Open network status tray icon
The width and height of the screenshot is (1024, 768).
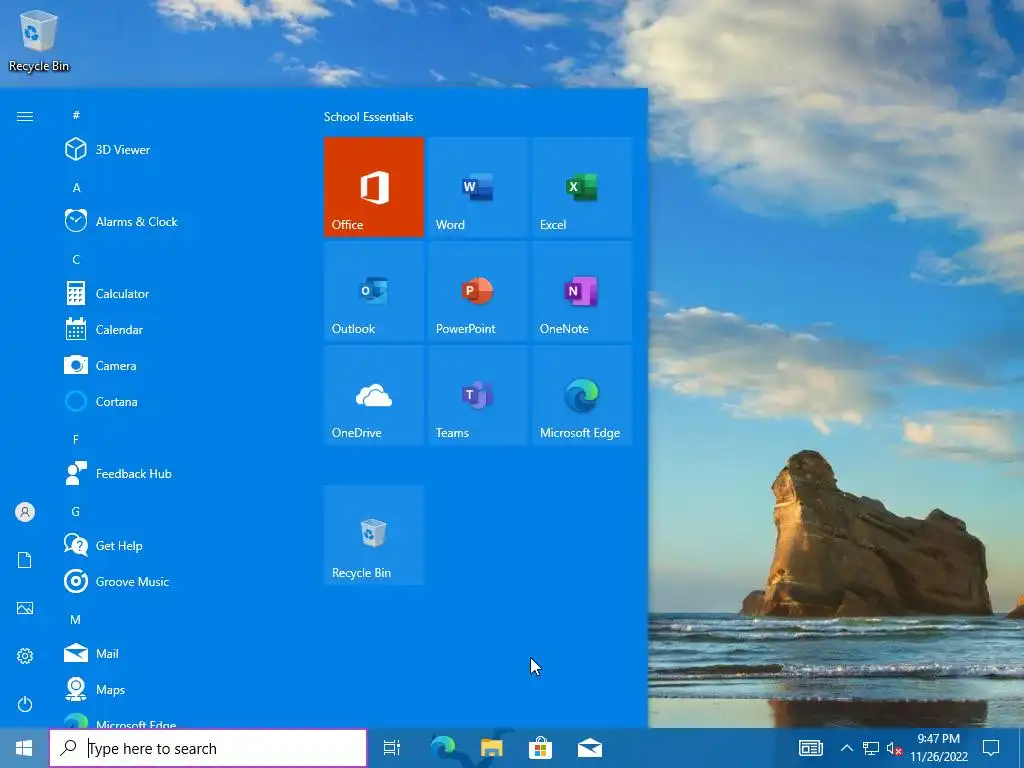871,748
